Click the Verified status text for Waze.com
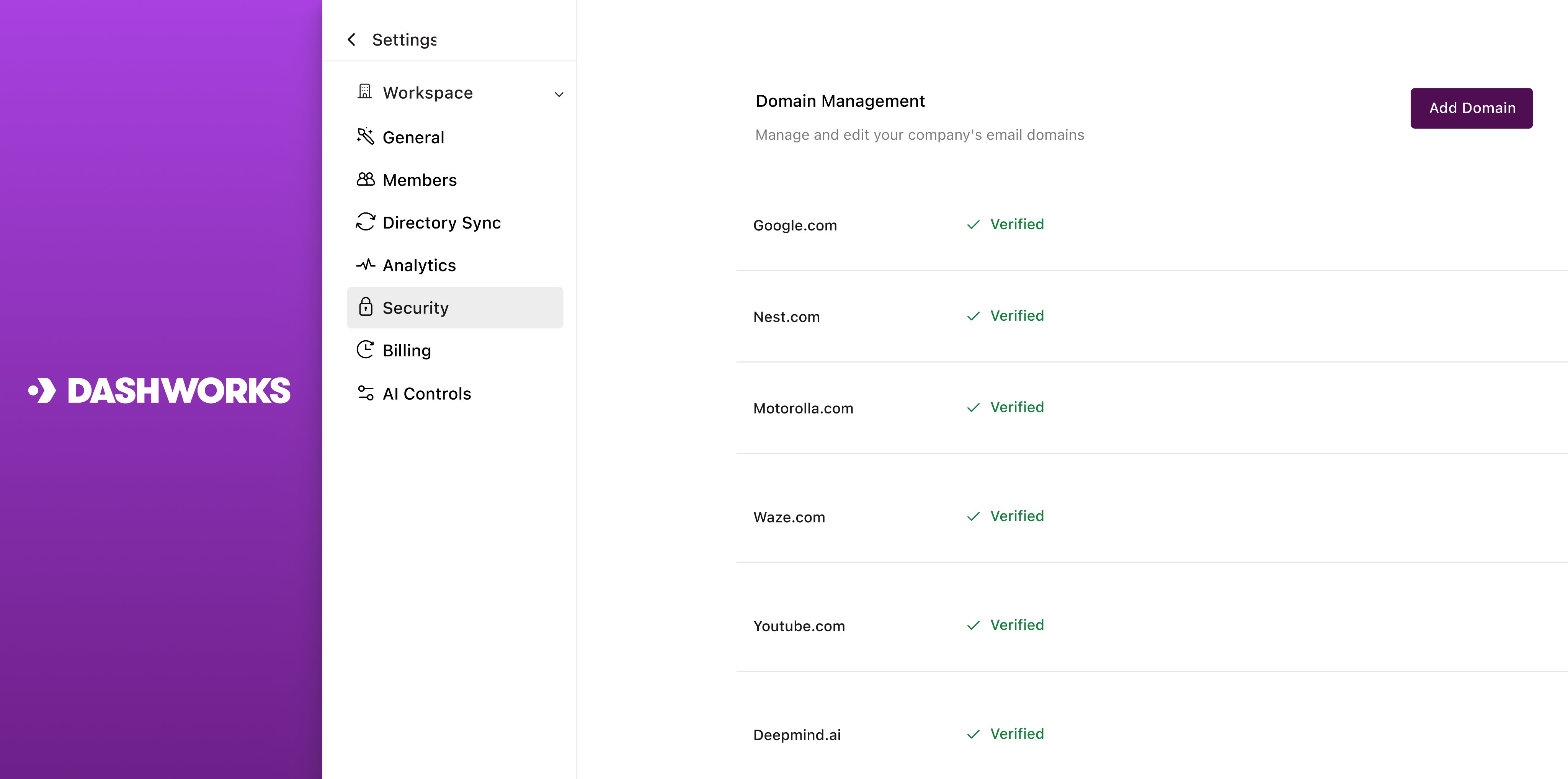This screenshot has height=779, width=1568. pyautogui.click(x=1016, y=516)
